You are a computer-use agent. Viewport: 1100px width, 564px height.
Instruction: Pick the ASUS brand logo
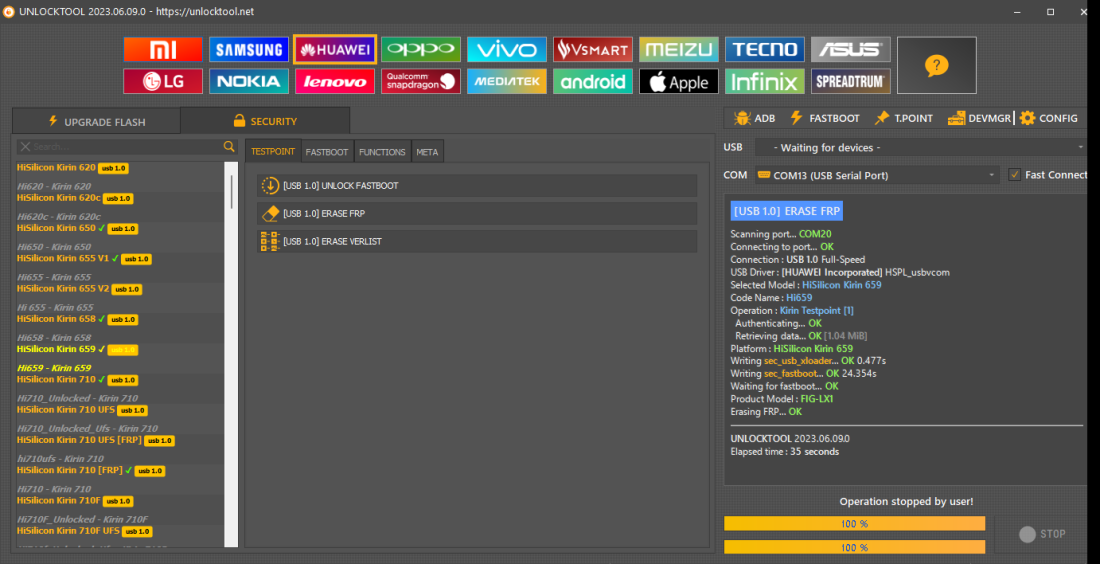(851, 49)
